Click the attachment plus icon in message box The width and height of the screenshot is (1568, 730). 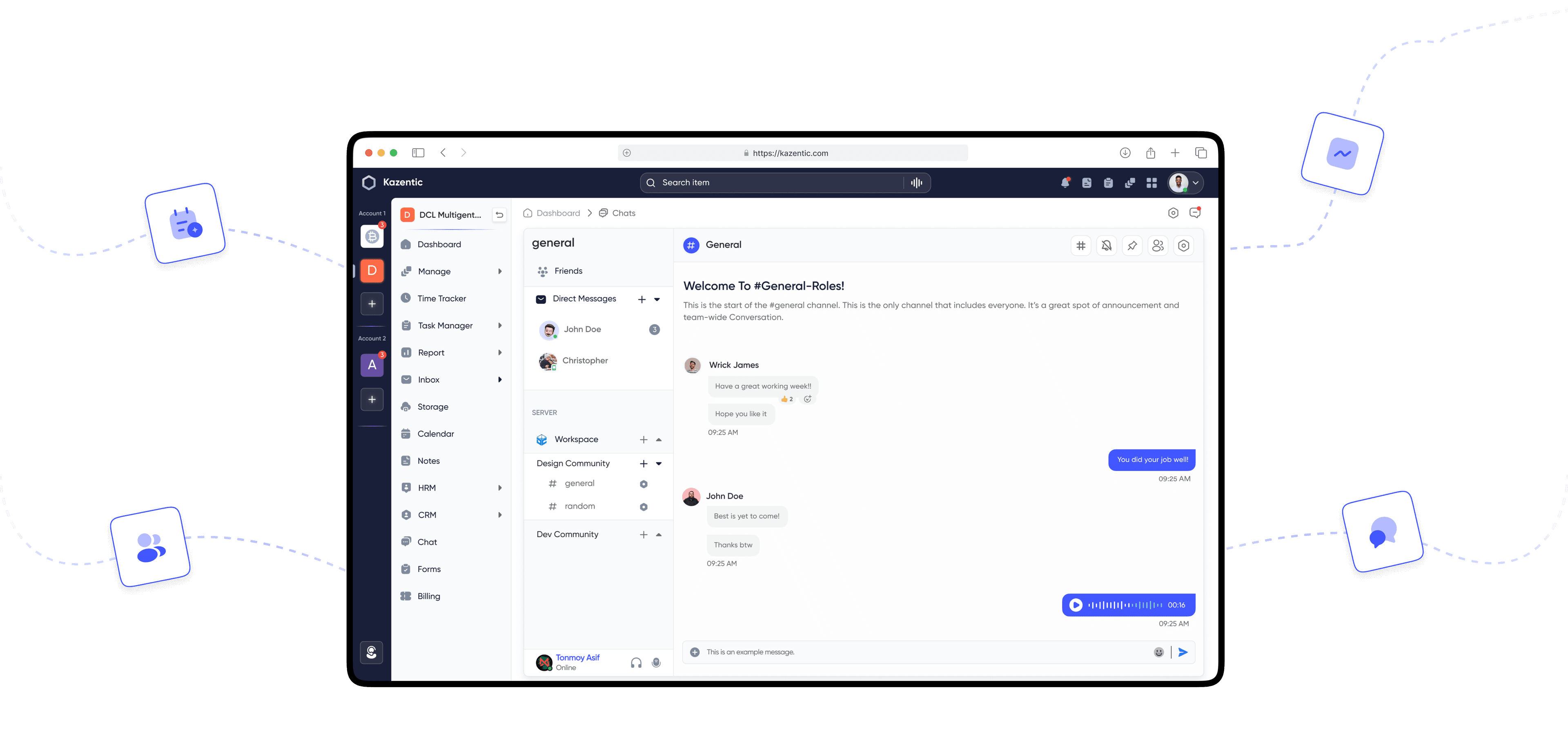pyautogui.click(x=695, y=652)
